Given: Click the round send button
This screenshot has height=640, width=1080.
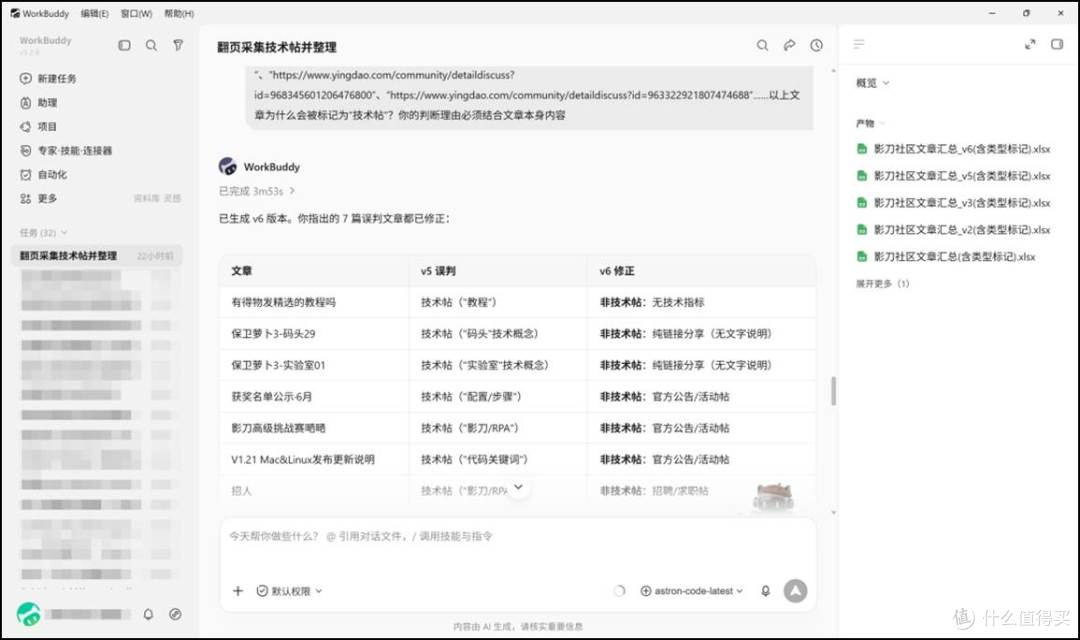Looking at the screenshot, I should click(795, 590).
